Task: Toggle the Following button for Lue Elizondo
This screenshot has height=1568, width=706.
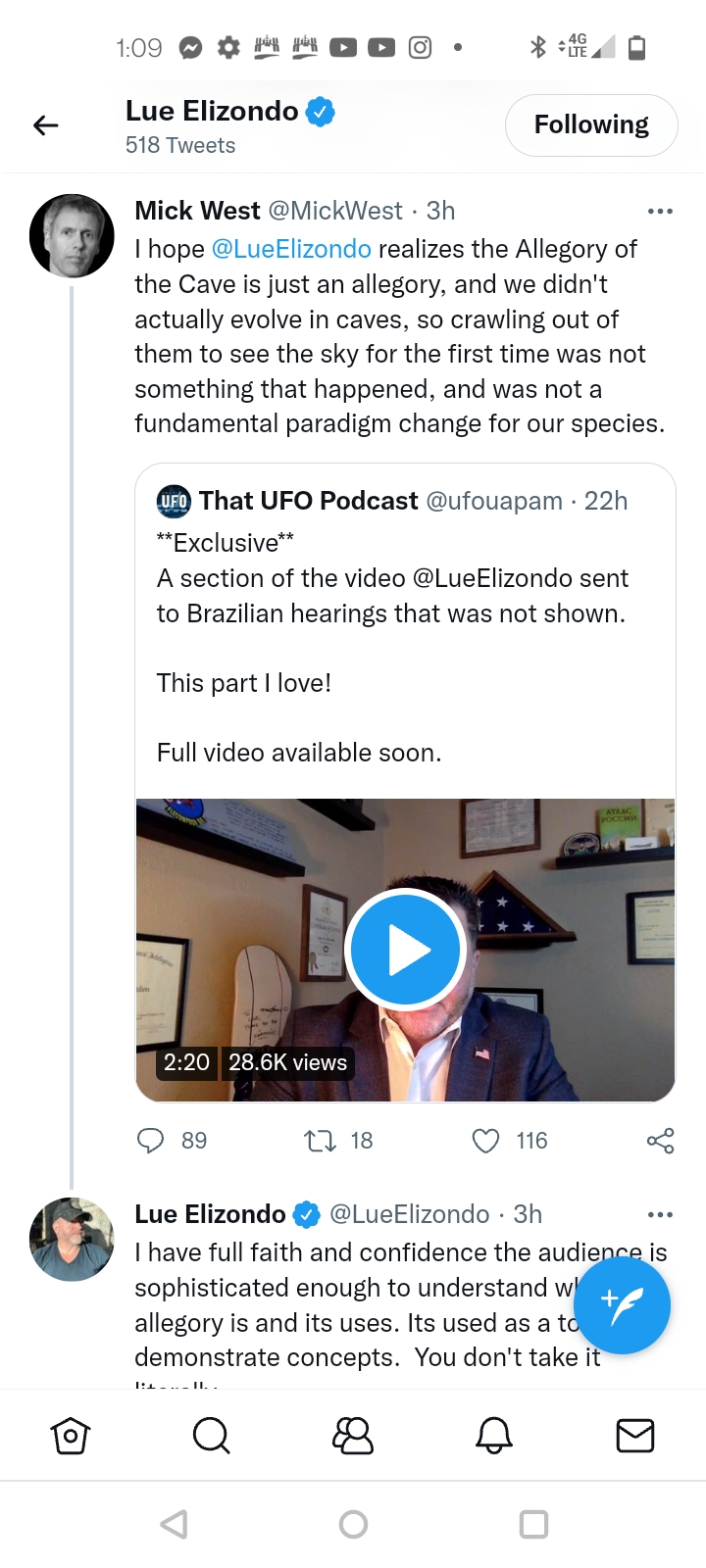Action: (x=591, y=125)
